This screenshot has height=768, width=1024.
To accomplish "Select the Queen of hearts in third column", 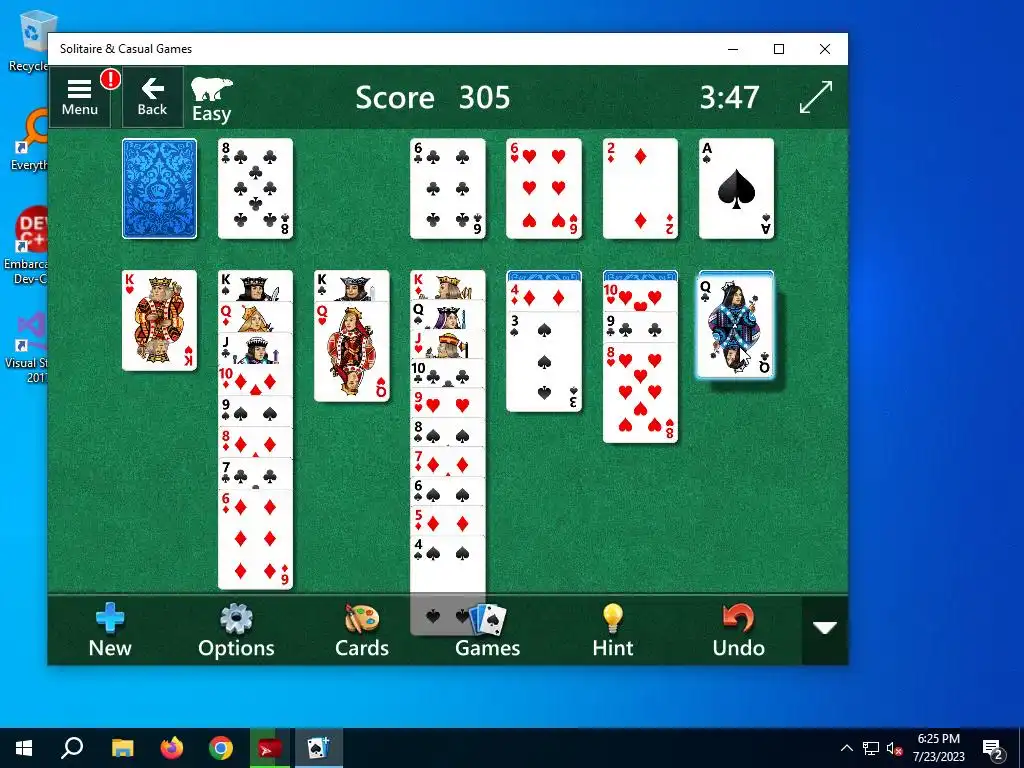I will tap(352, 351).
